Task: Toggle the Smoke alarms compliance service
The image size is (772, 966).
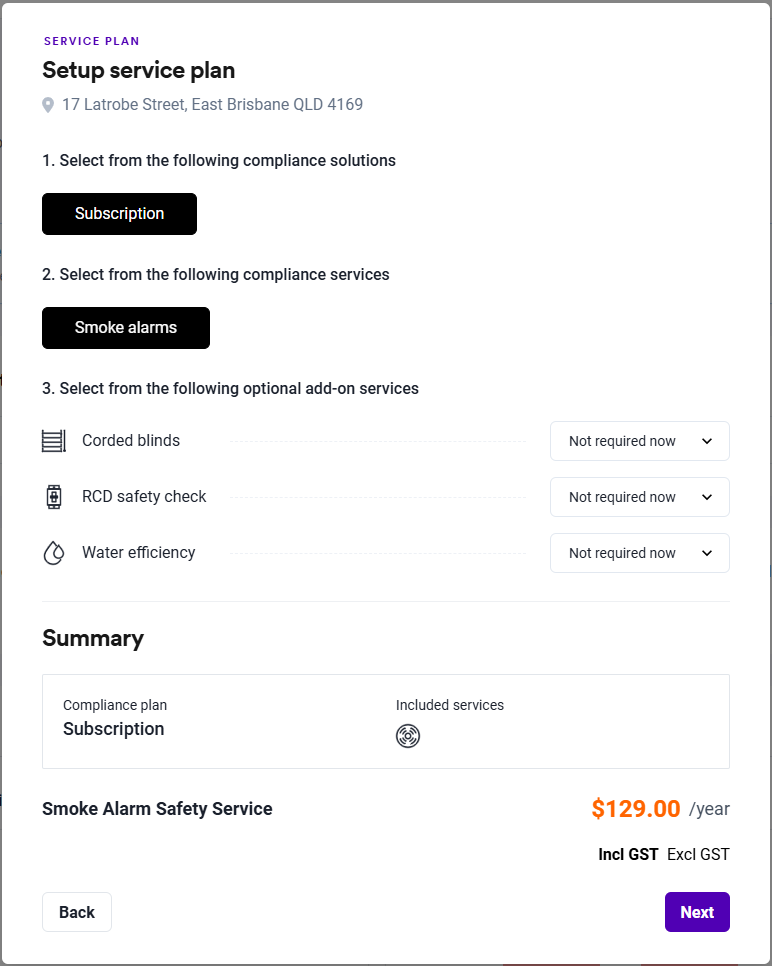Action: tap(126, 328)
